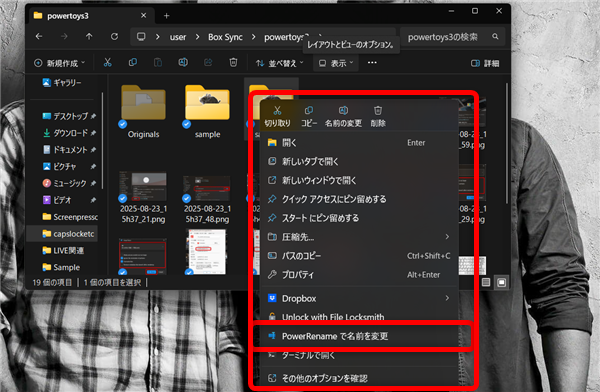Select file 2025-08-23_15h37_48.png

(207, 198)
